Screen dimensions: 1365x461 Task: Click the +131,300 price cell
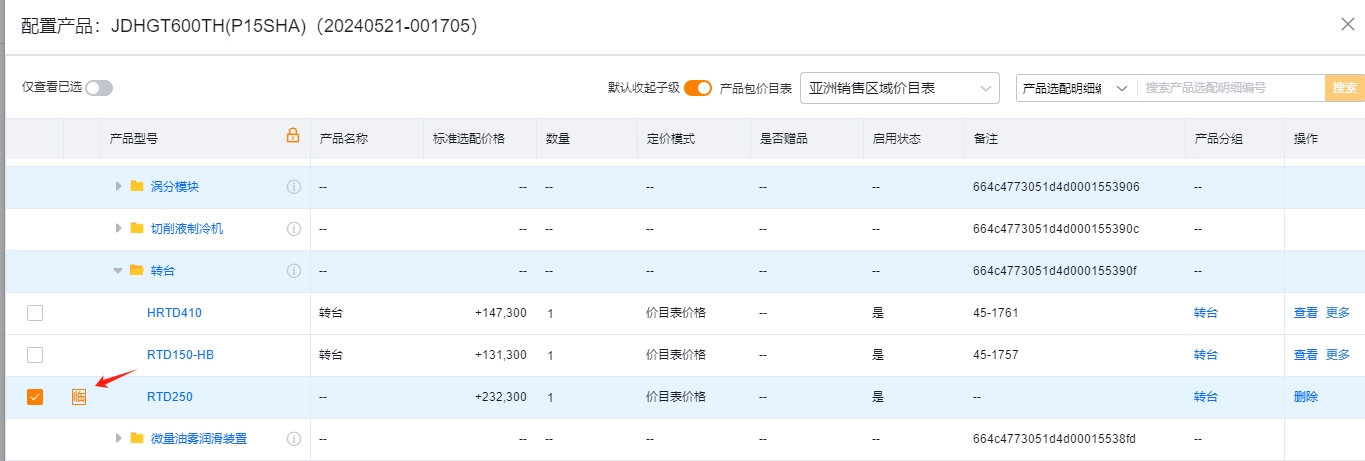pos(501,355)
